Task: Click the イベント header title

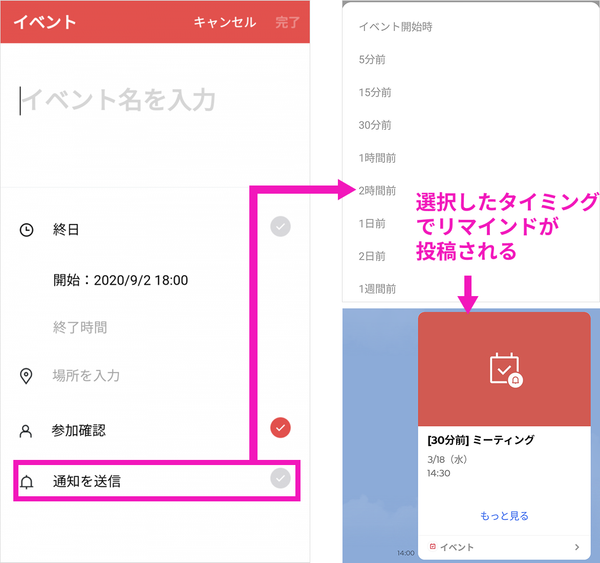Action: 45,22
